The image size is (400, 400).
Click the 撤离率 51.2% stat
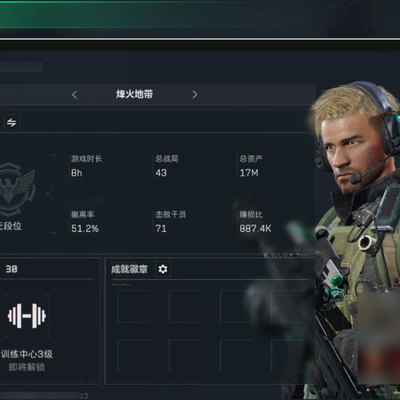84,221
